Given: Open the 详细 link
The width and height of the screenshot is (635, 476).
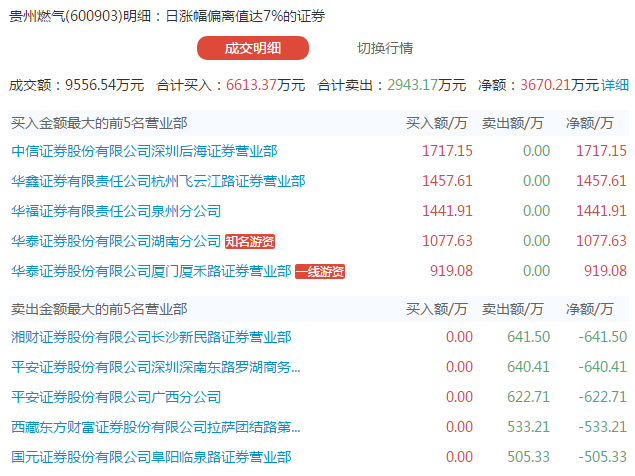Looking at the screenshot, I should coord(614,85).
